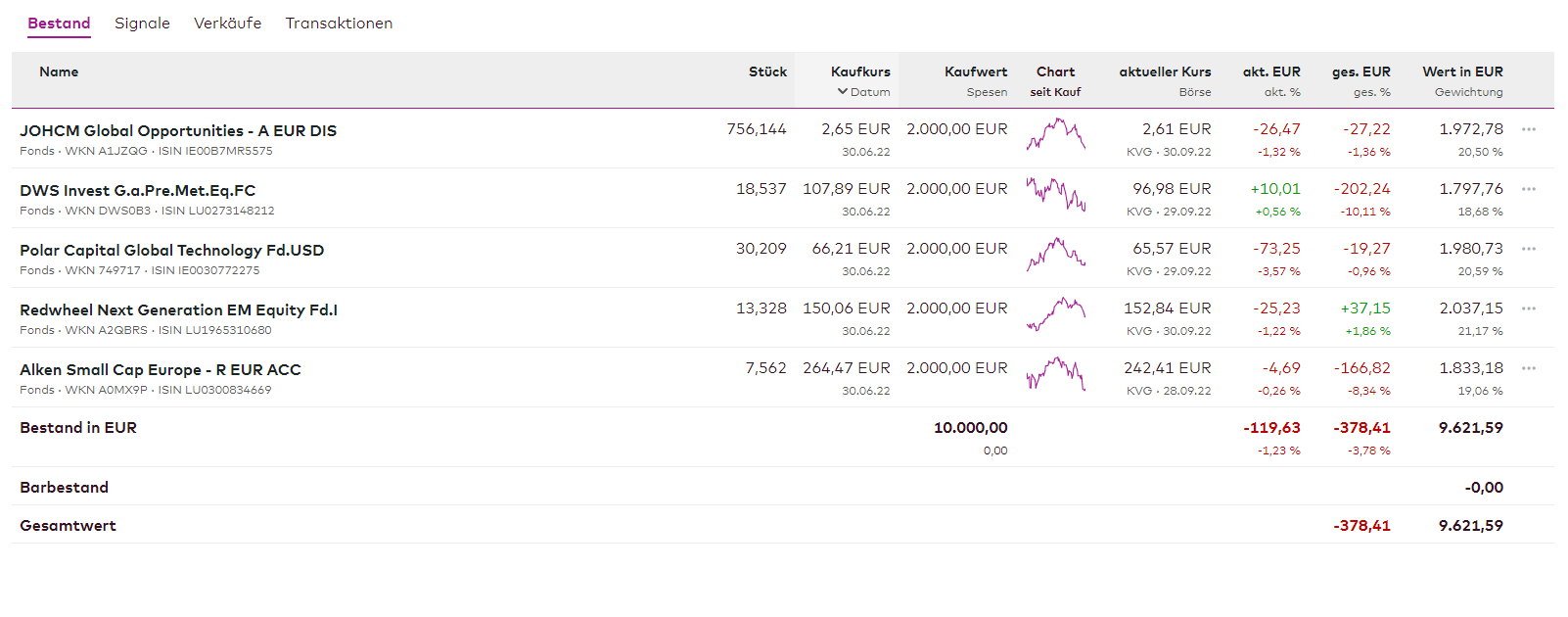
Task: Open JOHCM Global Opportunities fund details
Action: pos(178,131)
